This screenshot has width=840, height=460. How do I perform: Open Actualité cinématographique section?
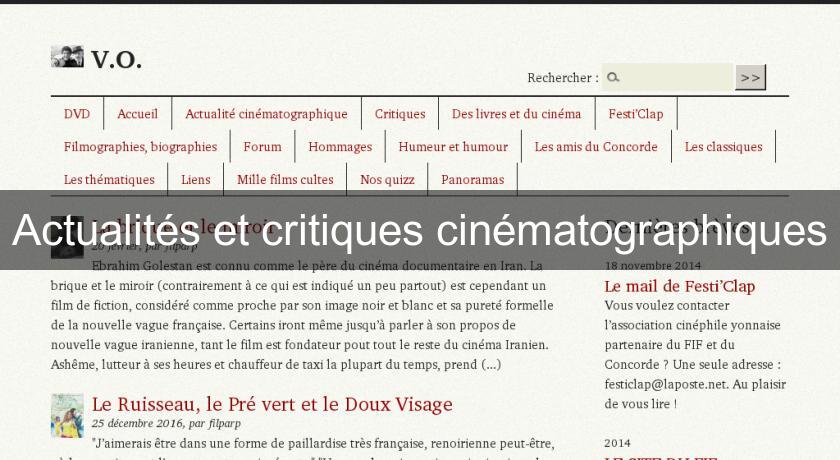pos(266,114)
